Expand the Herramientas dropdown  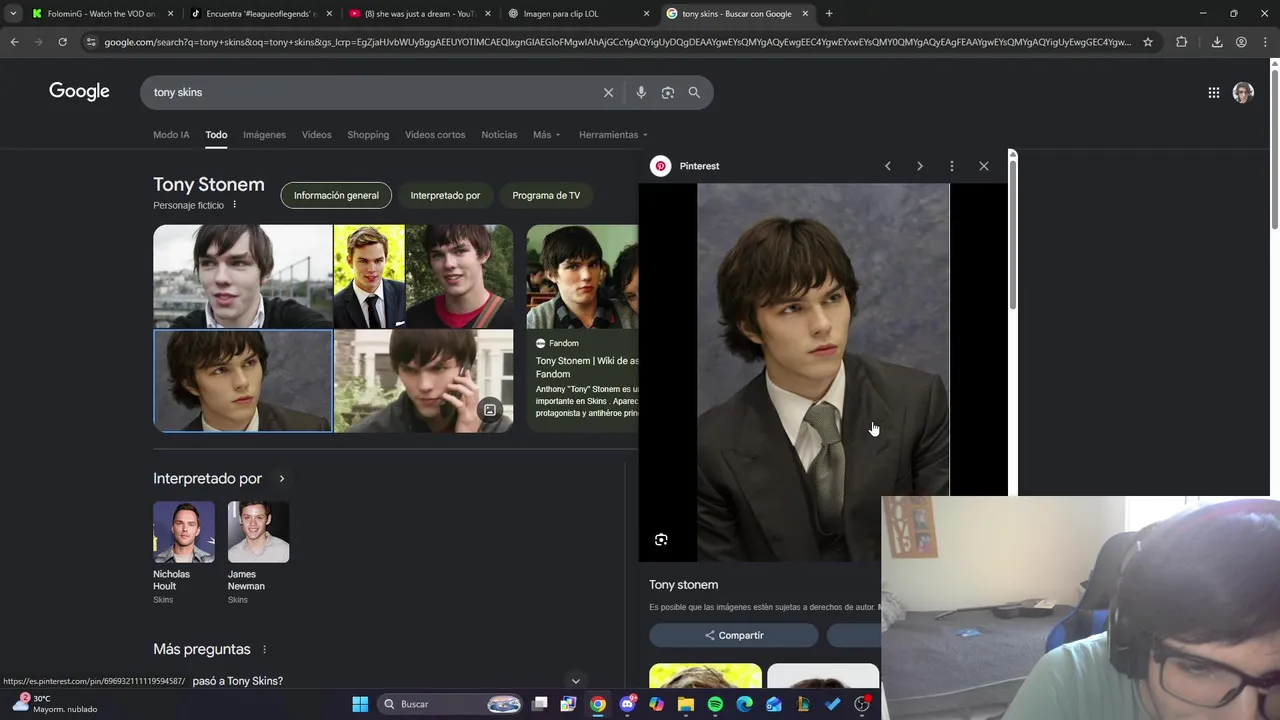(x=613, y=135)
